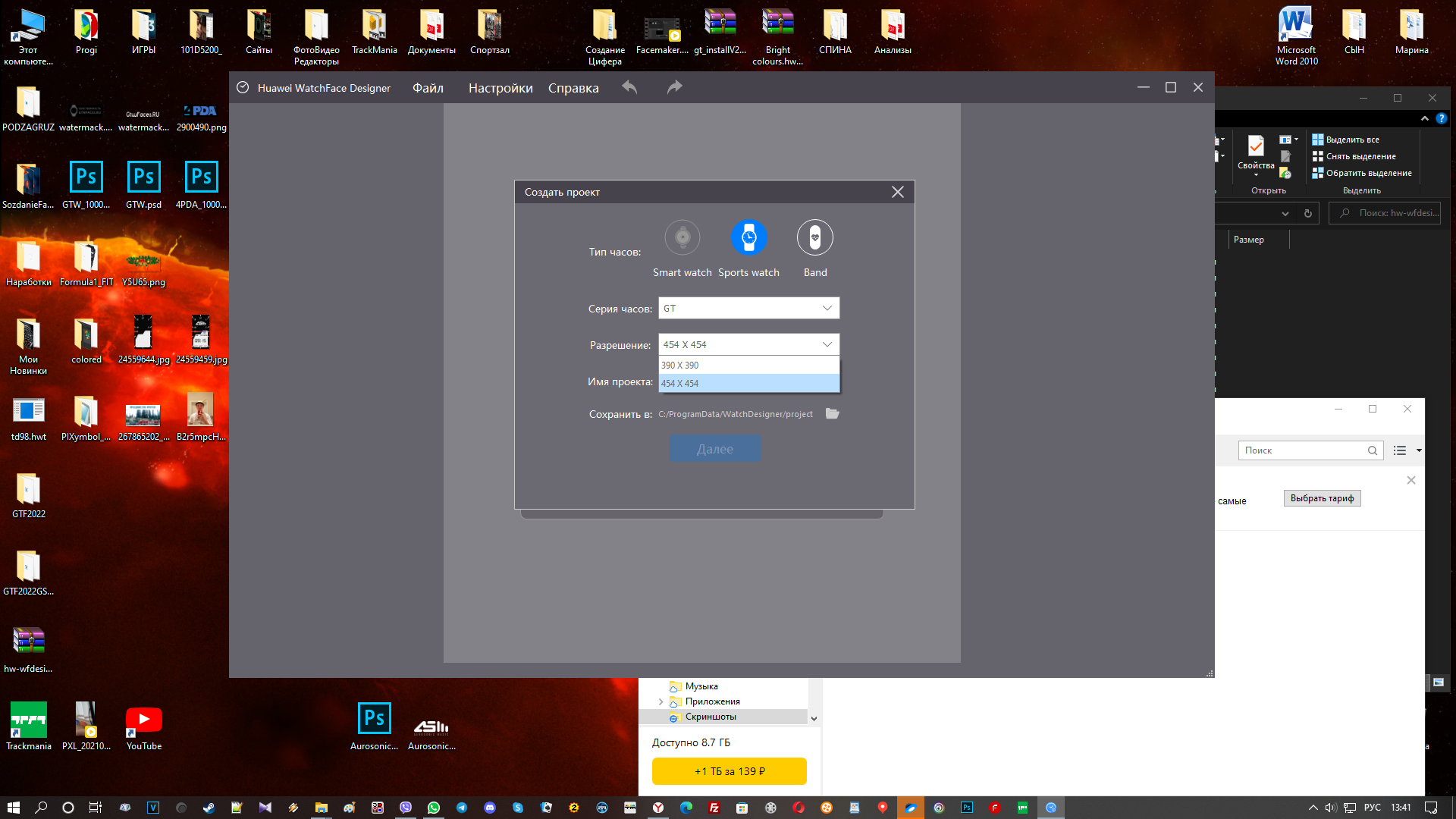Open the Windows Start menu
Image resolution: width=1456 pixels, height=819 pixels.
coord(13,808)
